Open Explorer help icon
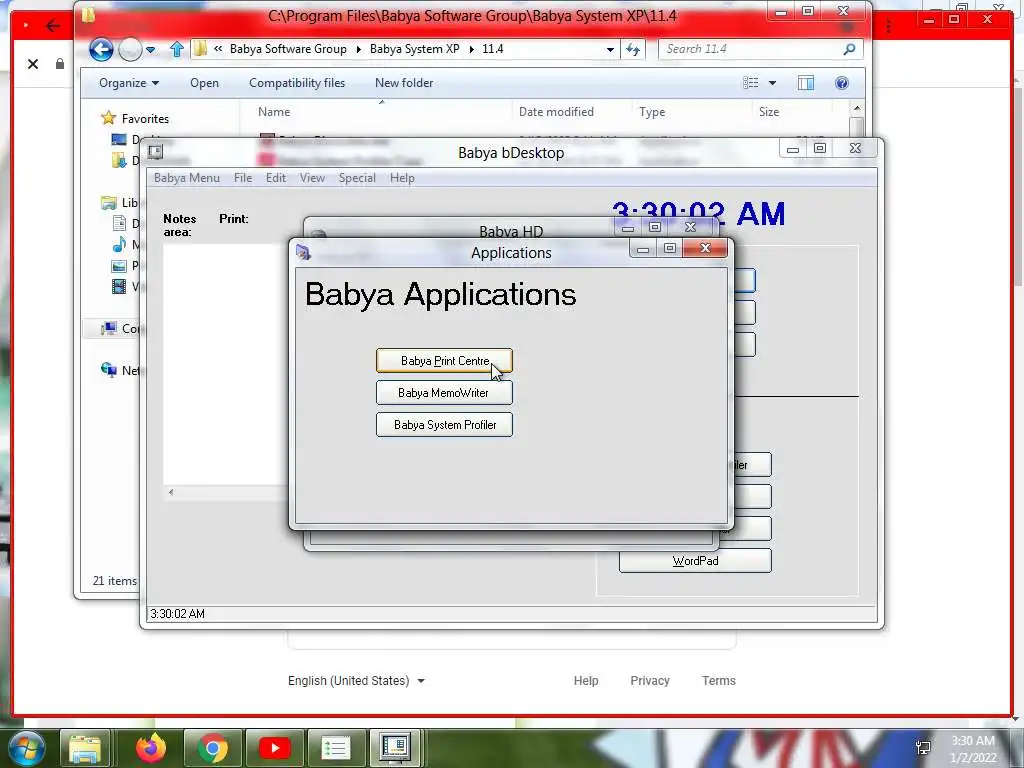The image size is (1024, 768). 842,83
